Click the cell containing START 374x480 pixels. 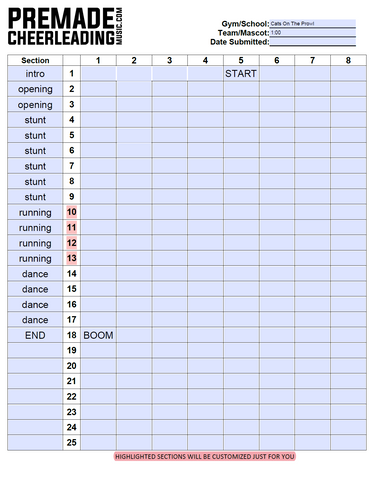click(241, 73)
